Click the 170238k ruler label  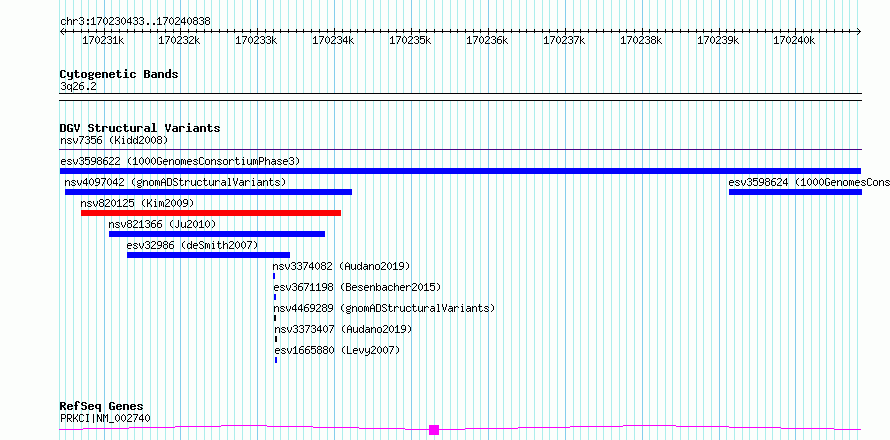click(x=641, y=40)
